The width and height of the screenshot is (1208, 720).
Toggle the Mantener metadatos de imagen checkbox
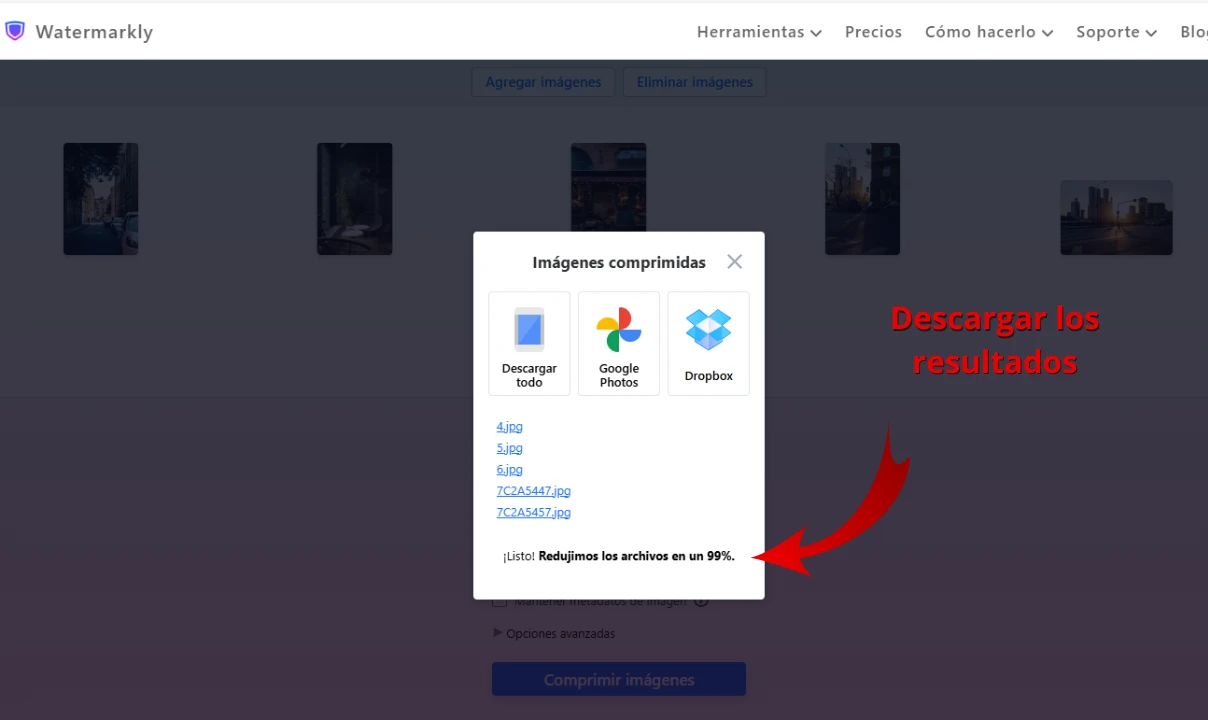click(500, 602)
